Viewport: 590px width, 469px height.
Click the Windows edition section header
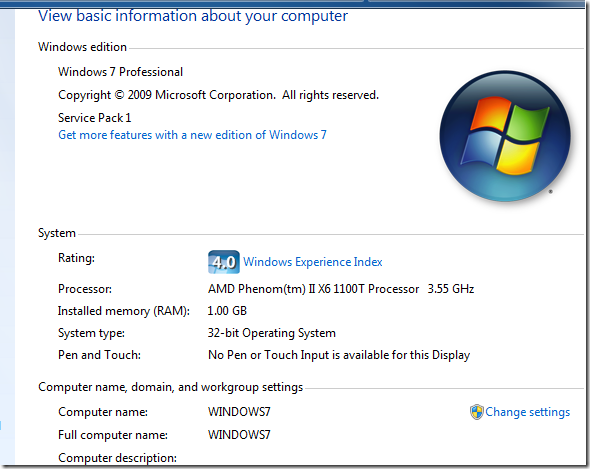click(82, 47)
